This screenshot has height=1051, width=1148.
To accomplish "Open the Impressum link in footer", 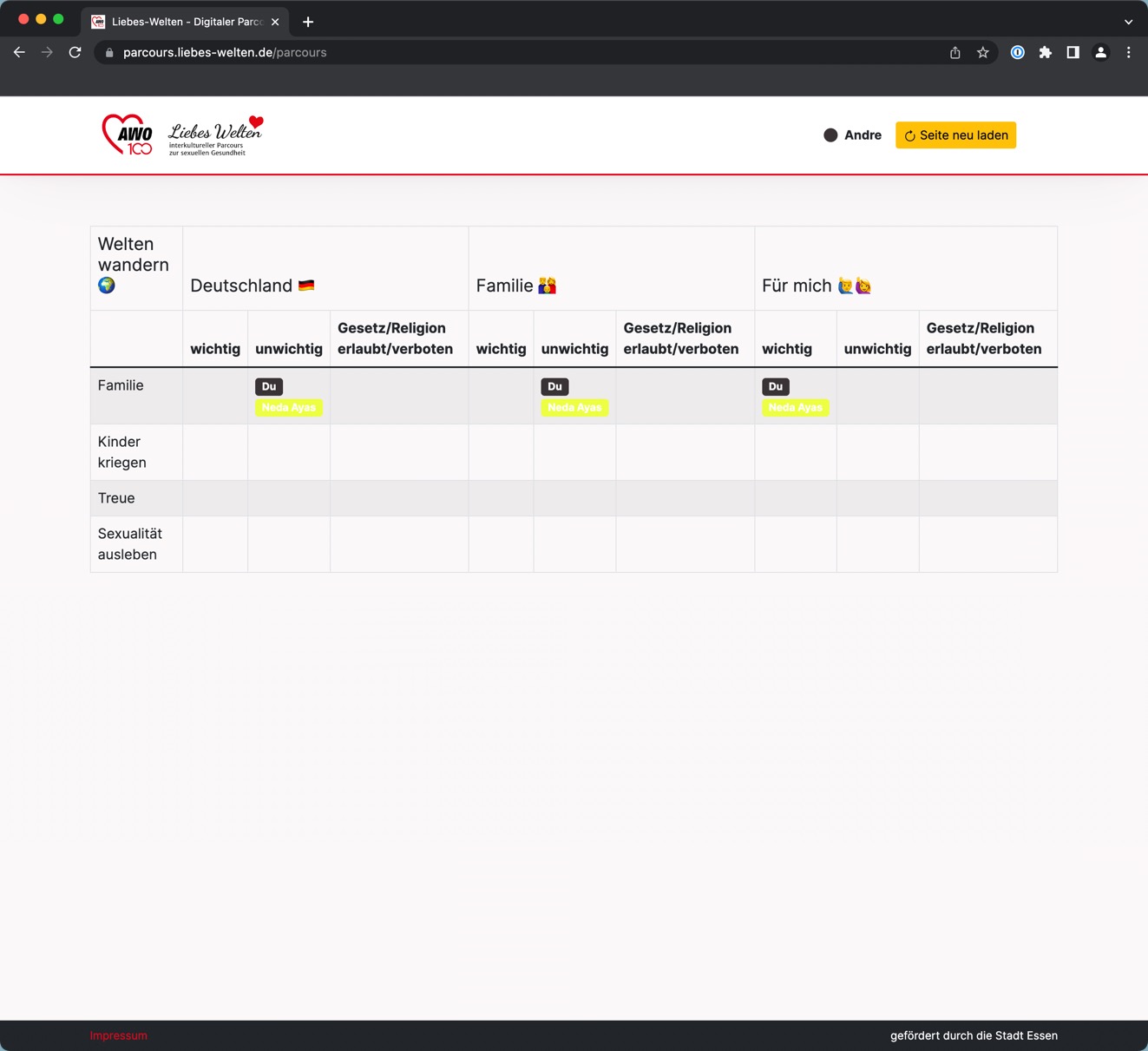I will tap(119, 1035).
